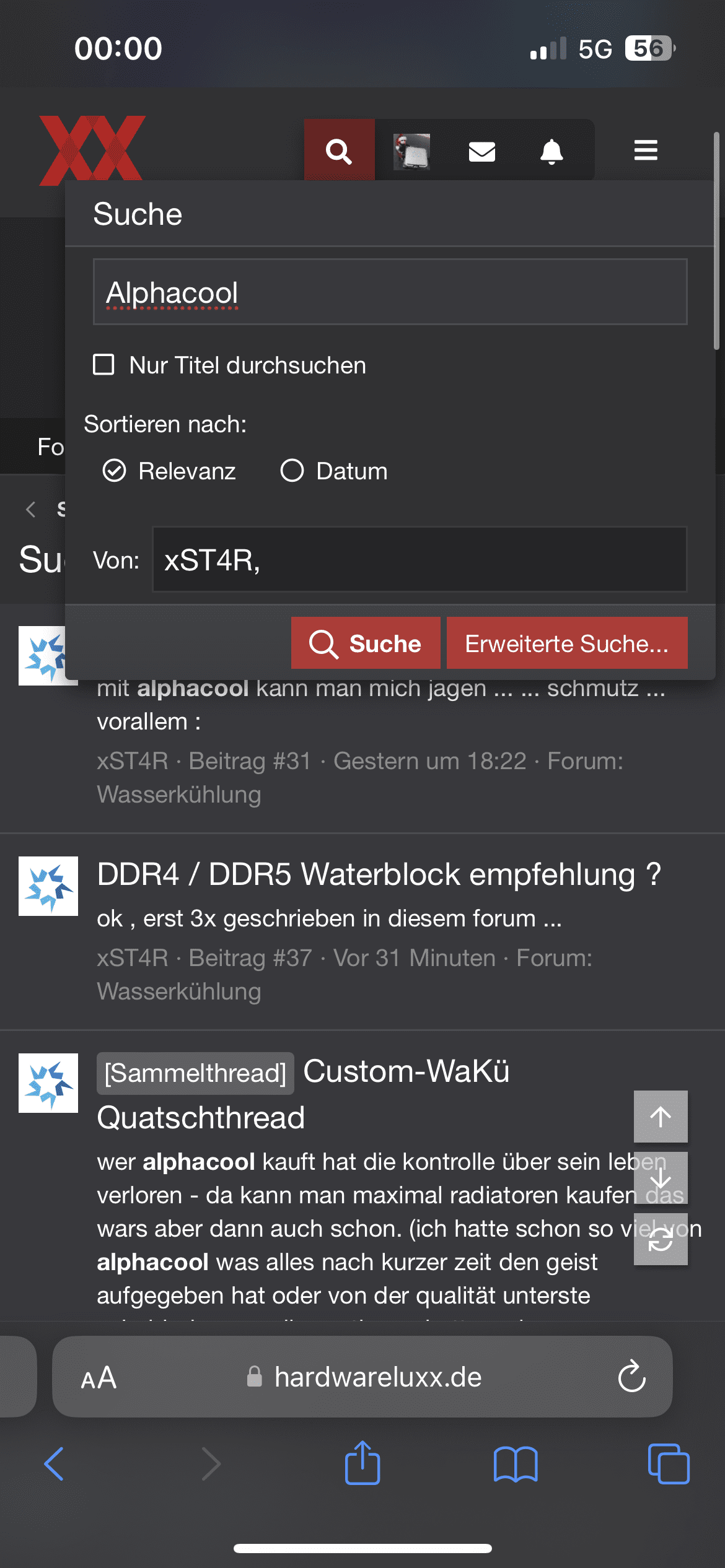Image resolution: width=725 pixels, height=1568 pixels.
Task: Open the envelope messages icon
Action: [481, 151]
